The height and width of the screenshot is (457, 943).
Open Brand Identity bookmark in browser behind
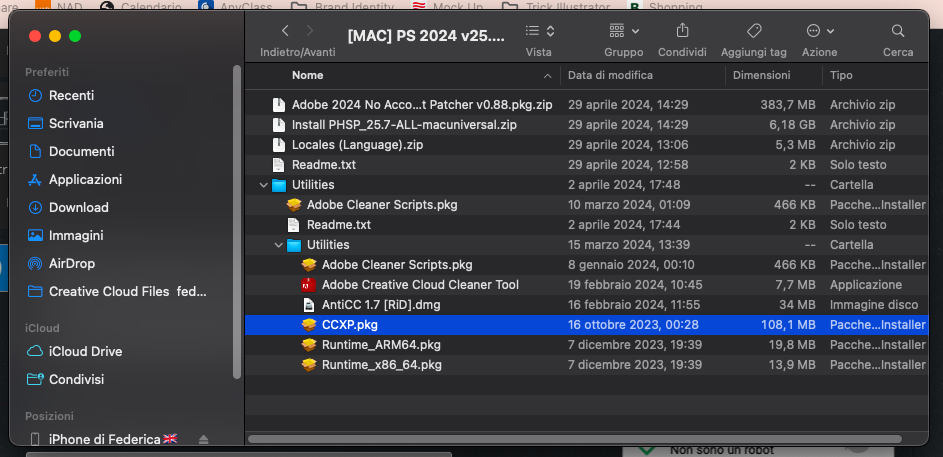pos(343,7)
